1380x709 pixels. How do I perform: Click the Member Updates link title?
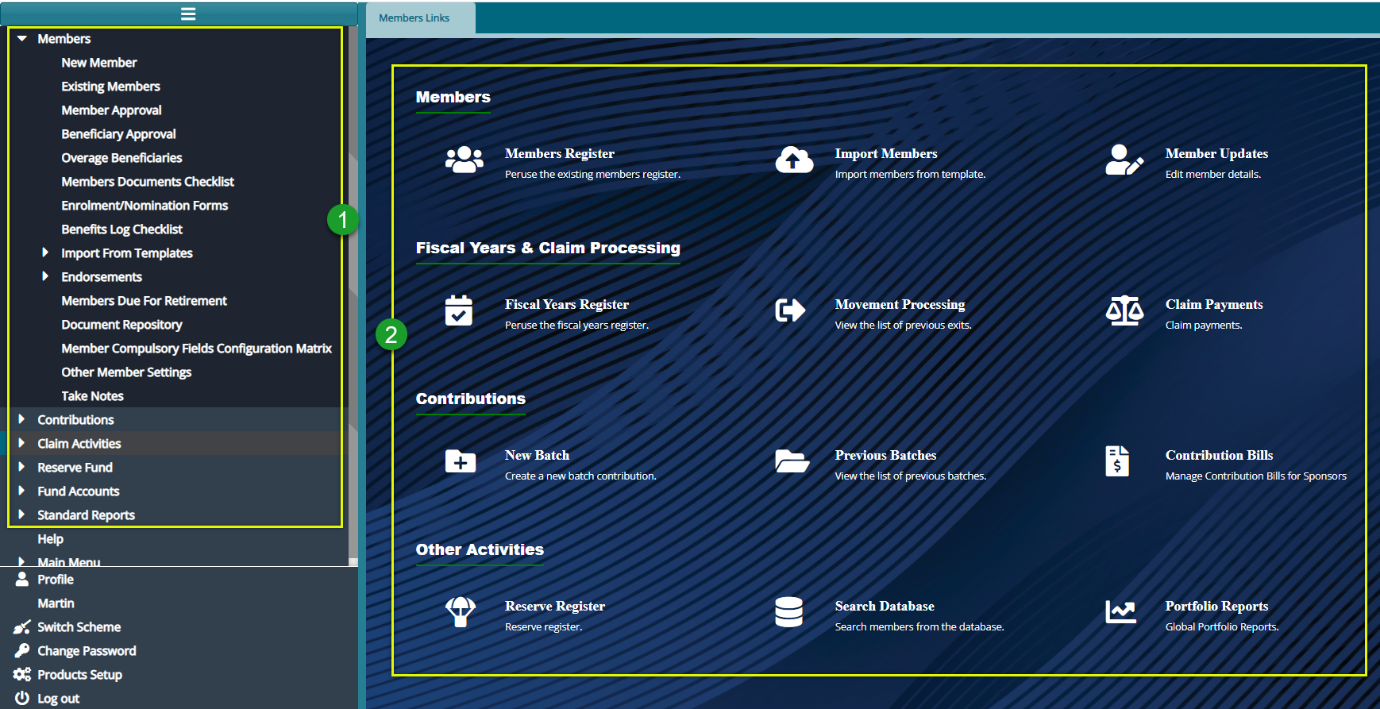click(x=1217, y=154)
